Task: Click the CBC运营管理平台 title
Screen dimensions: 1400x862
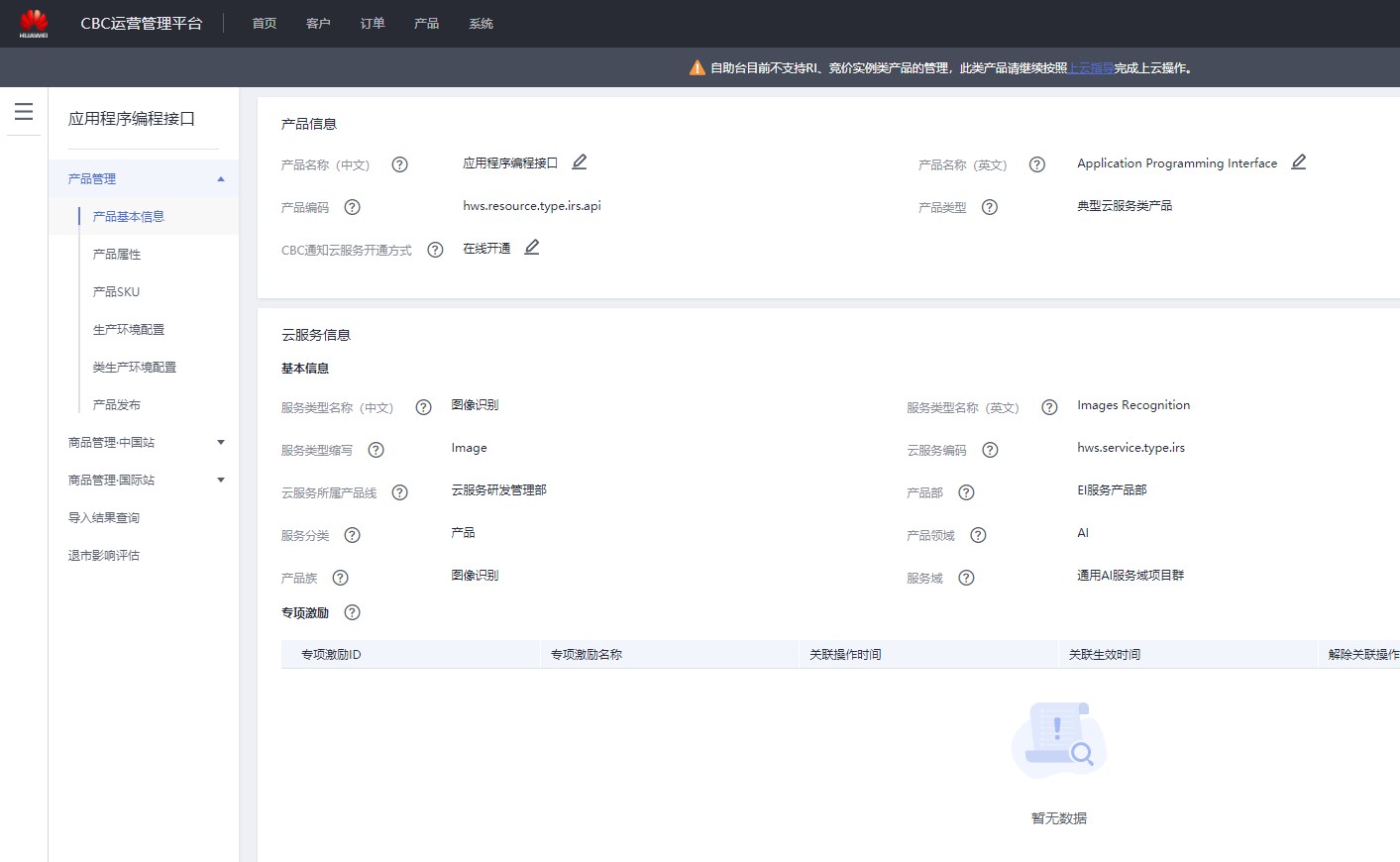Action: pyautogui.click(x=142, y=24)
